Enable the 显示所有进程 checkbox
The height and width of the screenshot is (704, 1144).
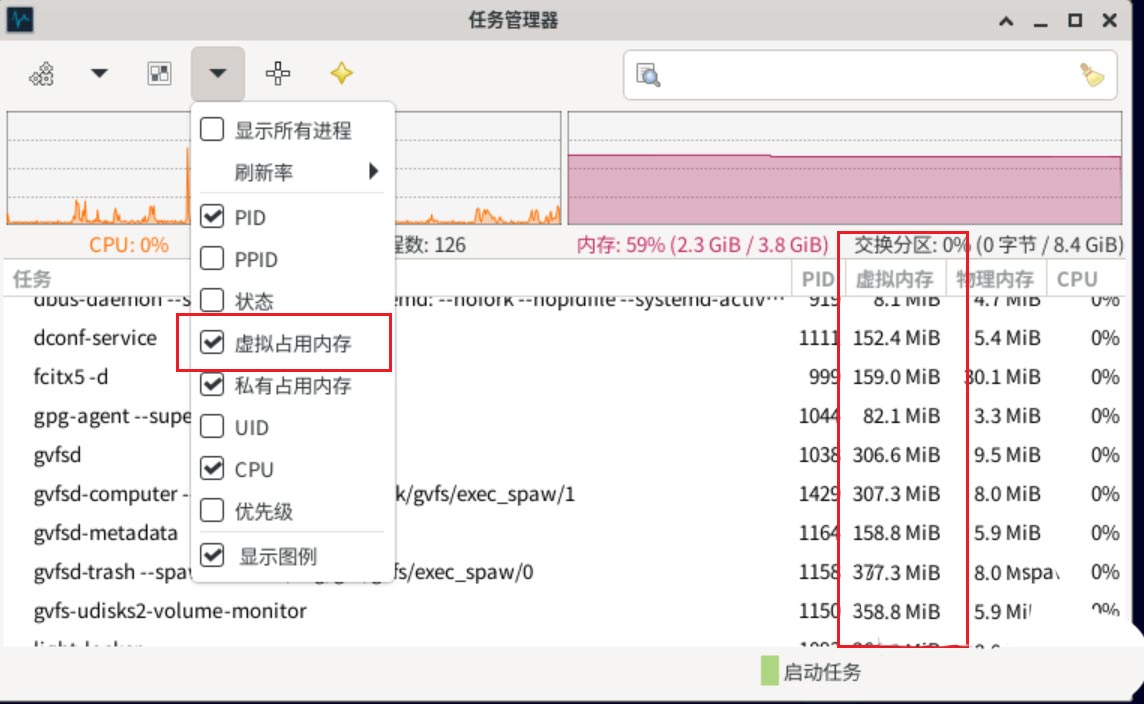[212, 130]
